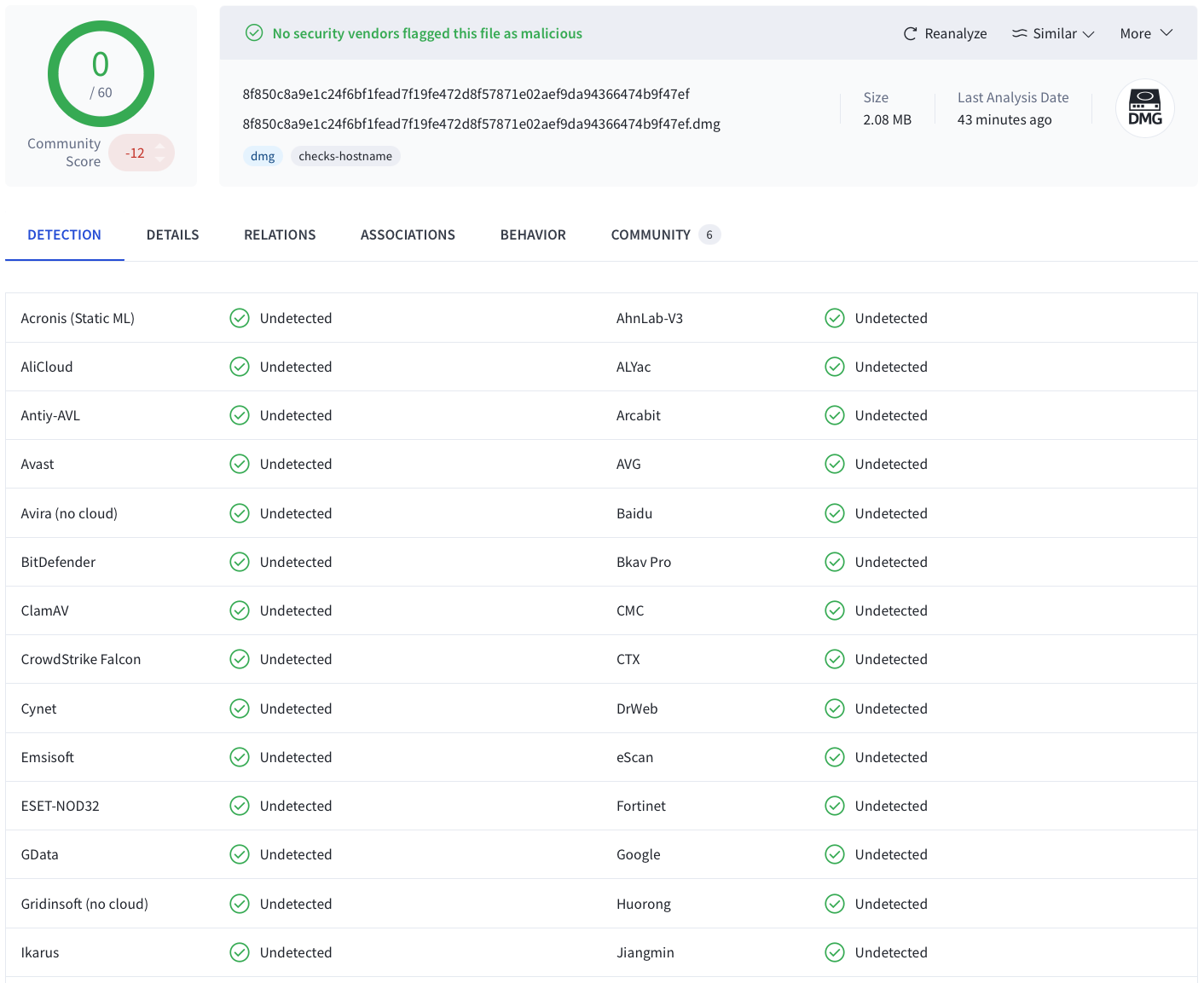
Task: Click the 0/60 detection score circle
Action: [101, 74]
